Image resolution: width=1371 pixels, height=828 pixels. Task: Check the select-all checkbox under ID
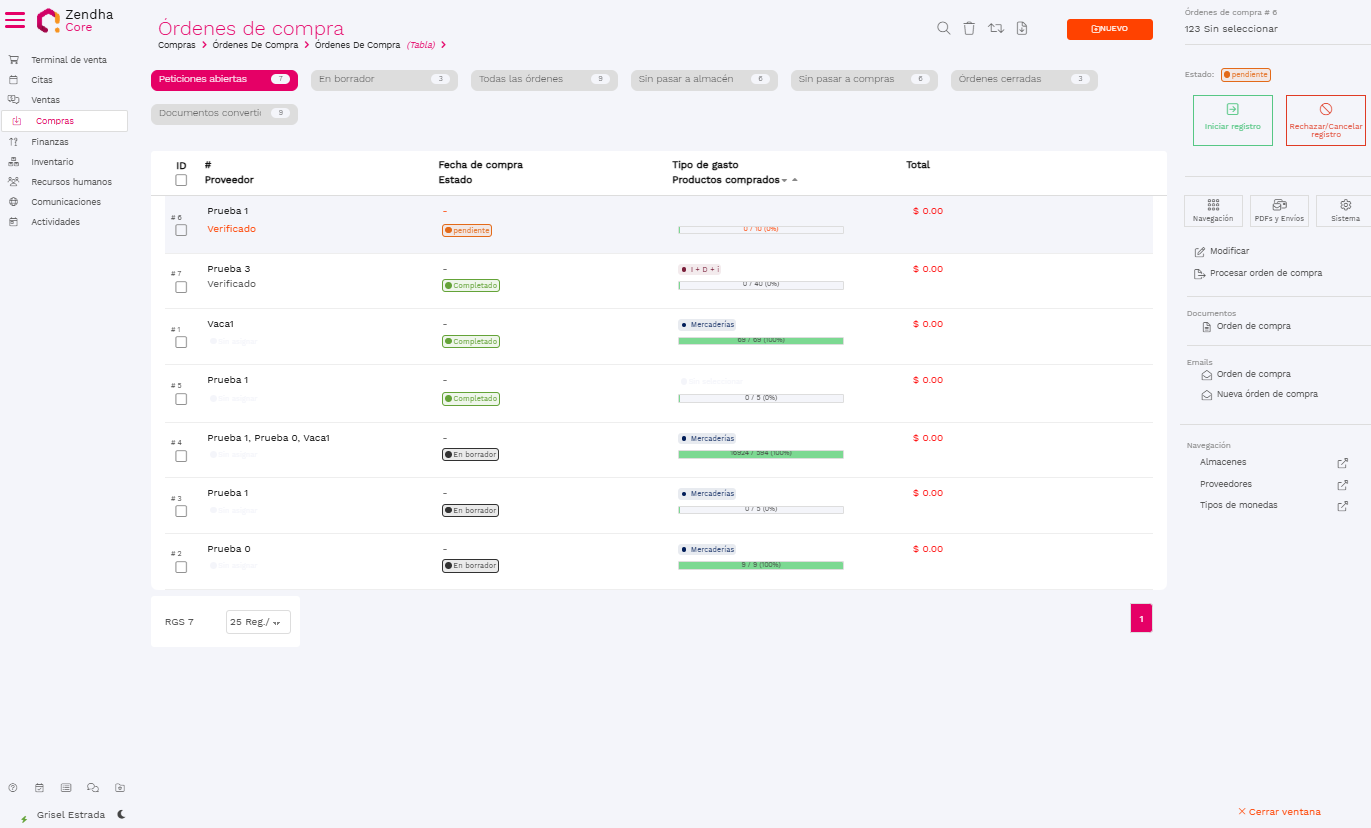pyautogui.click(x=181, y=180)
